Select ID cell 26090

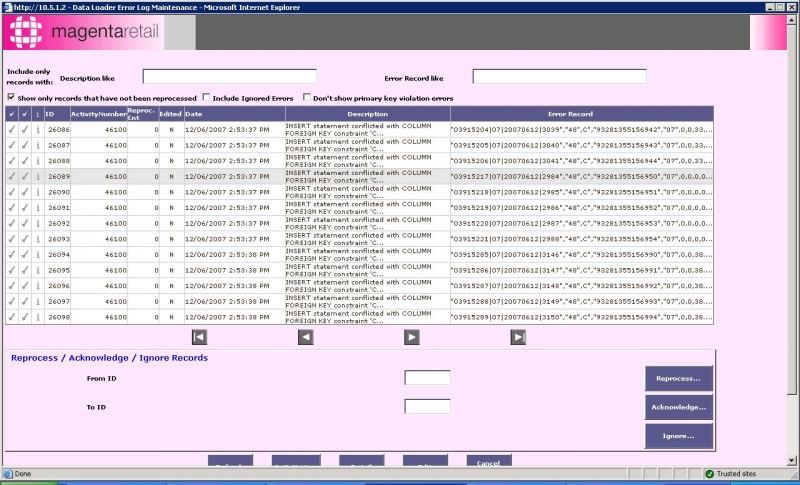point(58,192)
